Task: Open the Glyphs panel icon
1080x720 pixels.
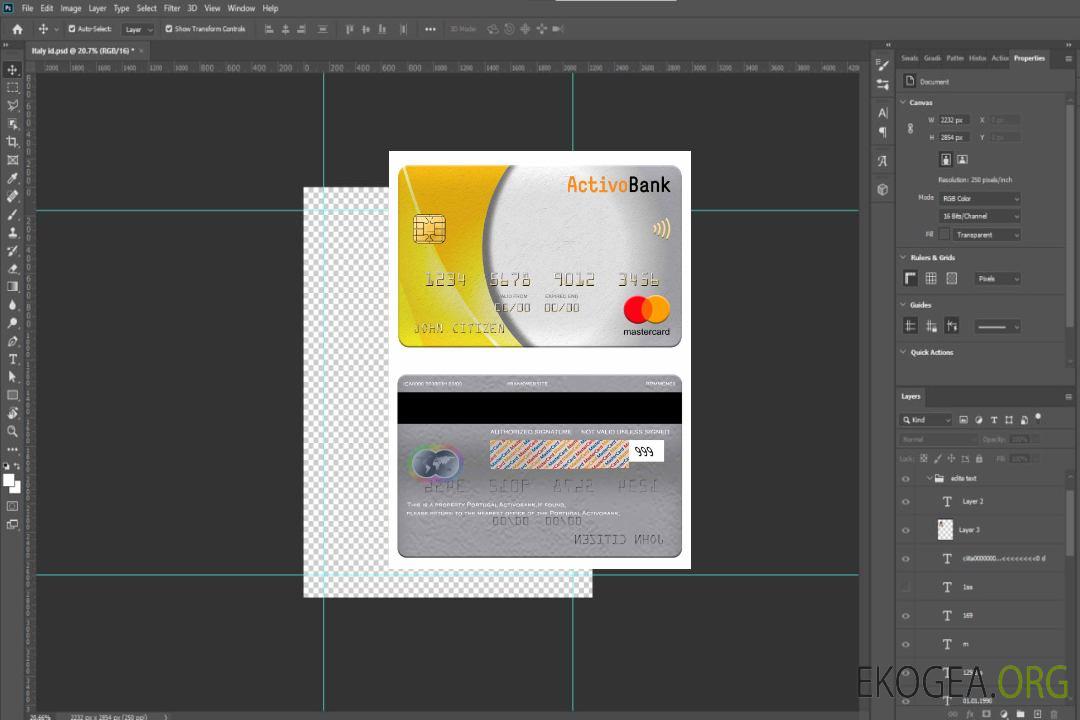Action: tap(883, 161)
